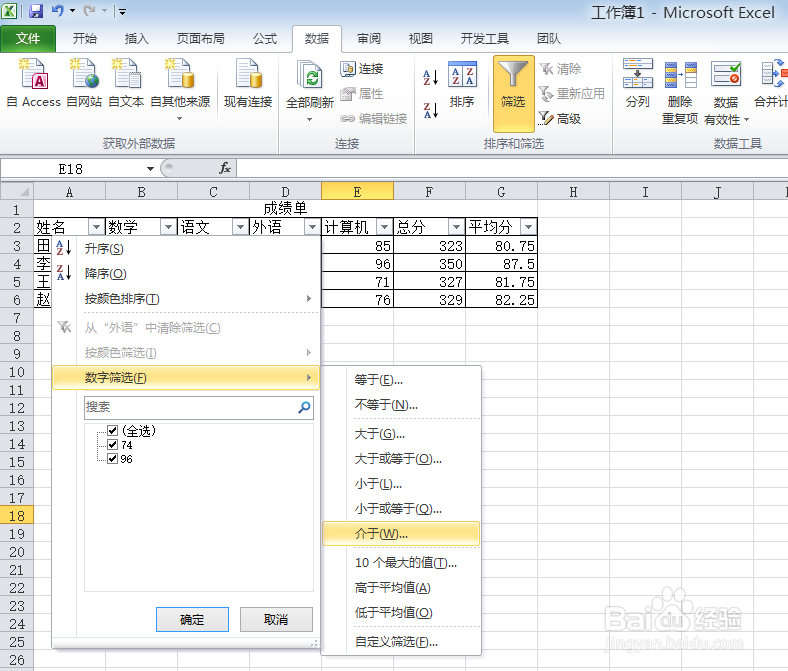The image size is (788, 671).
Task: Choose 等于(E)... equals filter
Action: [x=401, y=380]
